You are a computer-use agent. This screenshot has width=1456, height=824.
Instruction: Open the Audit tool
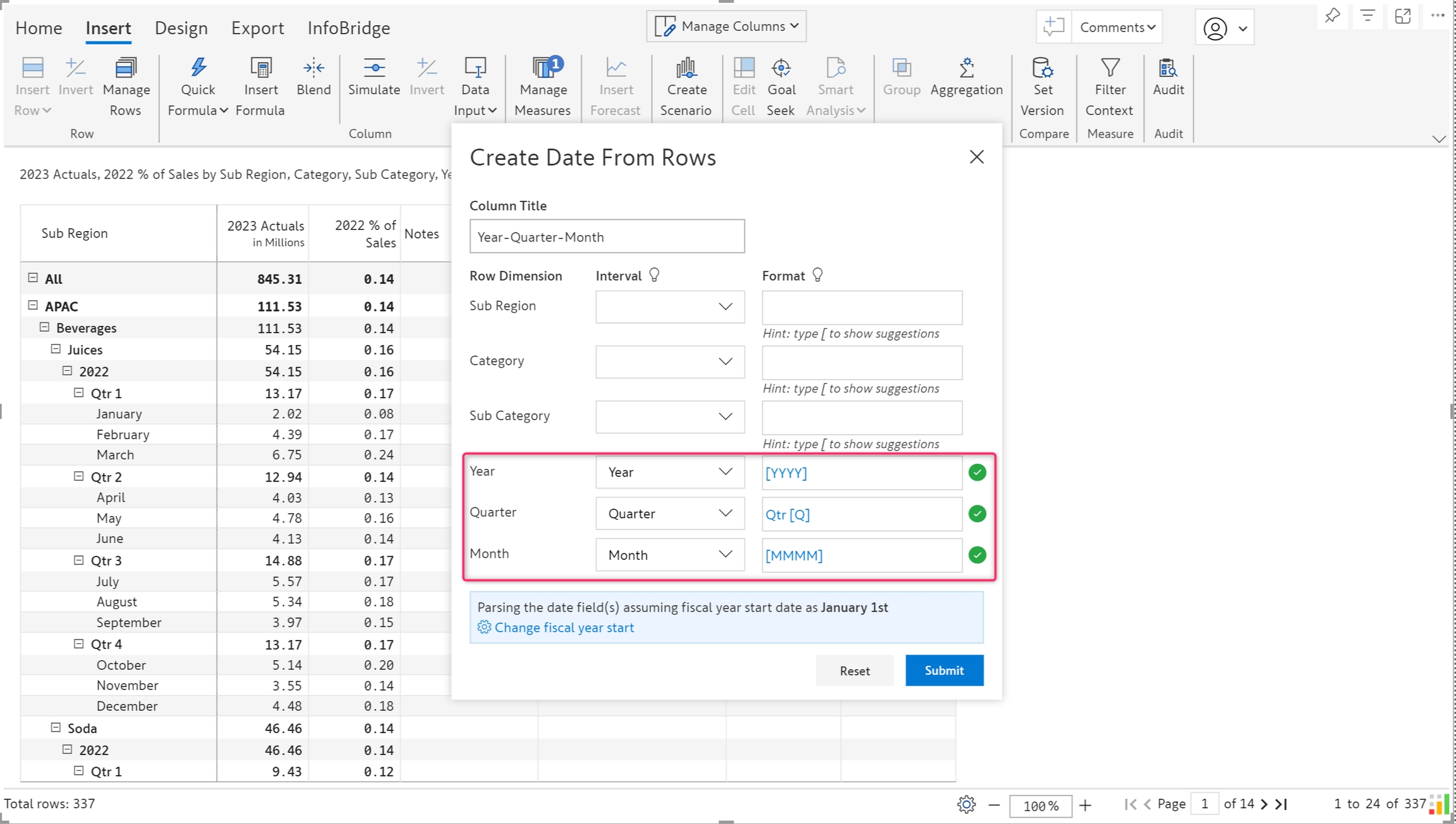point(1168,77)
